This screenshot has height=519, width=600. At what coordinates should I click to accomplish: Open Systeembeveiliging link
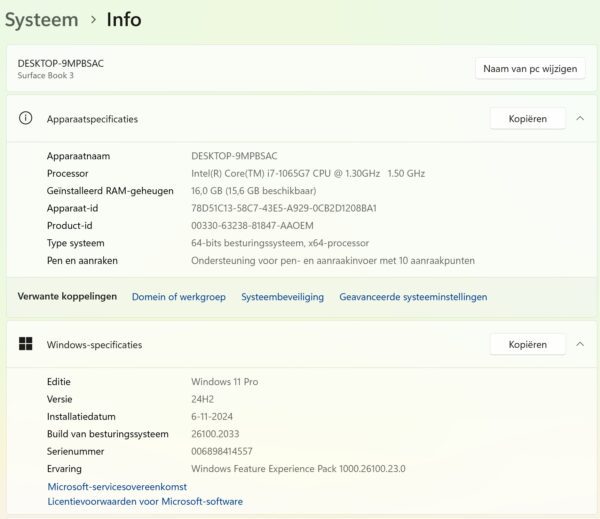(x=282, y=297)
